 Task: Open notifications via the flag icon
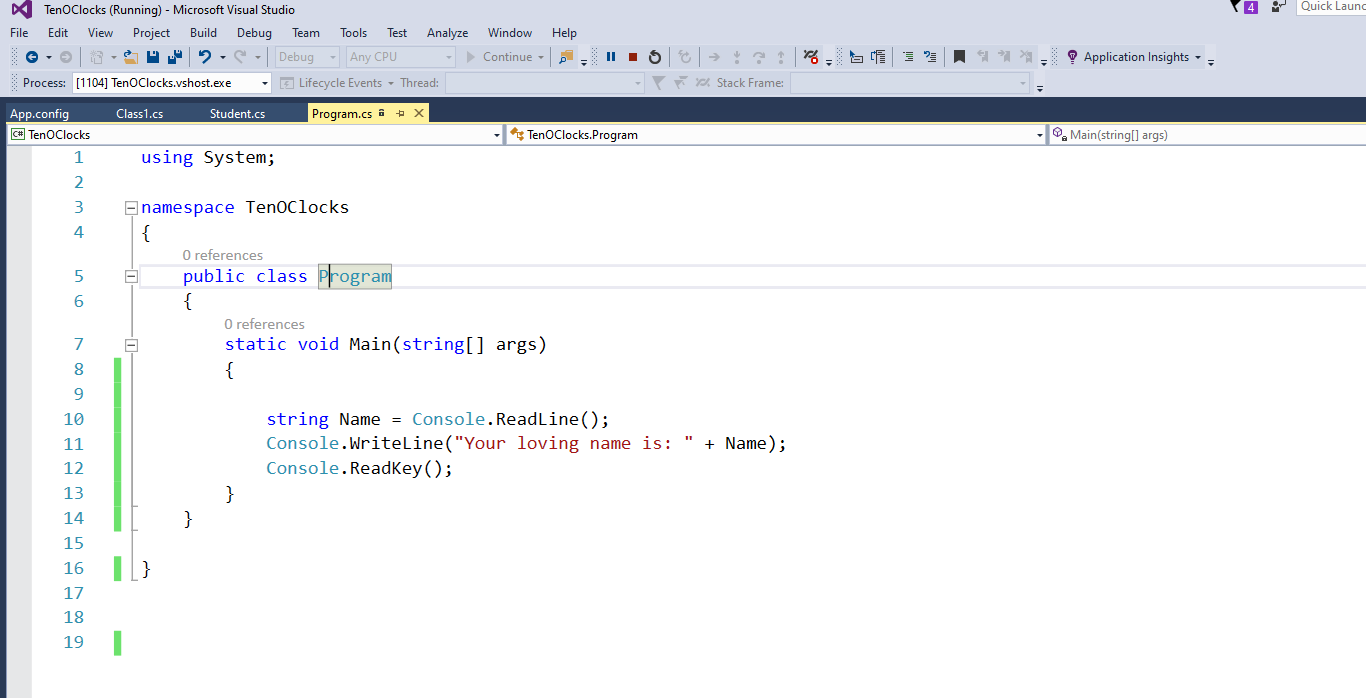tap(1236, 7)
